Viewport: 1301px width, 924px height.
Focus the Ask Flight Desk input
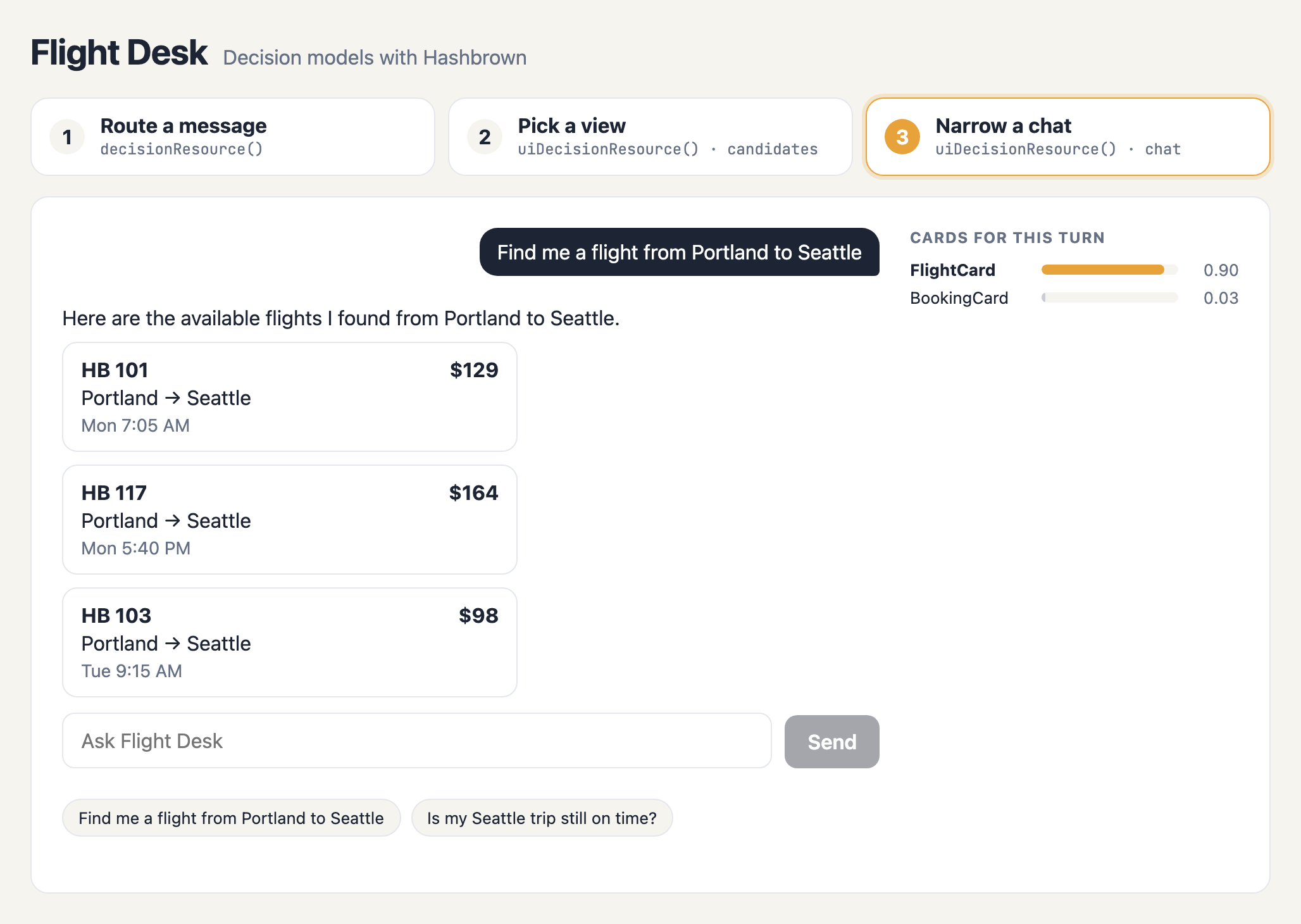(x=417, y=741)
